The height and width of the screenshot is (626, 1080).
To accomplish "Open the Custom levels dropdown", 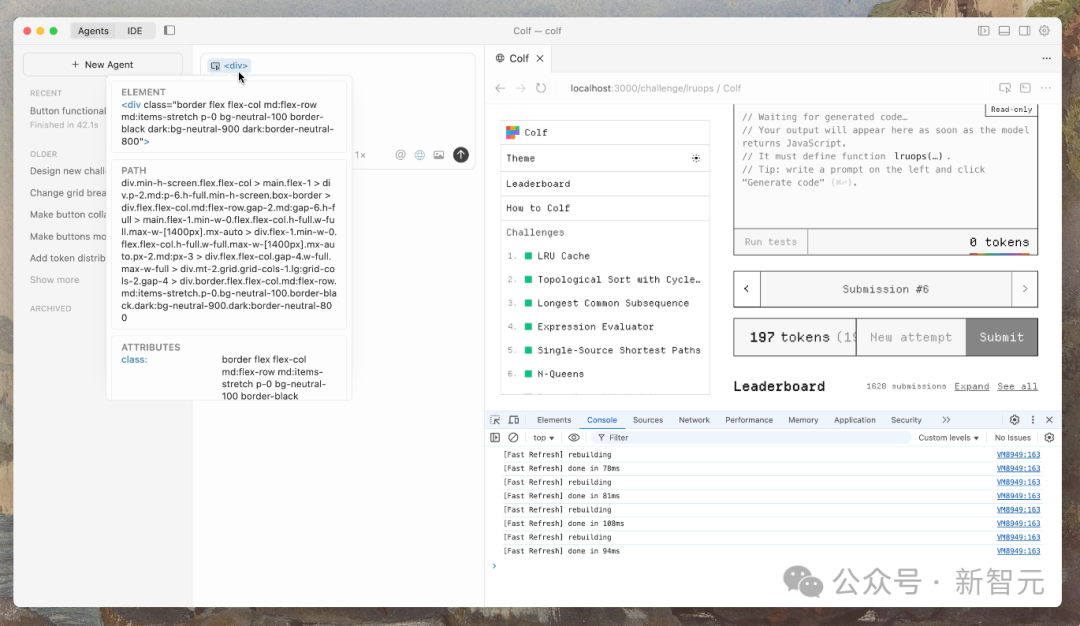I will tap(948, 438).
